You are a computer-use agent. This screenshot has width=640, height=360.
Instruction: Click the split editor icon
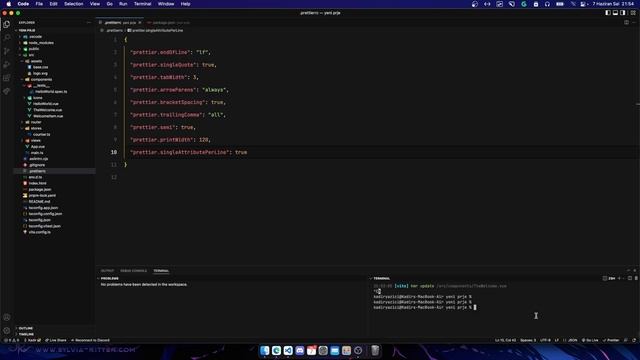click(x=626, y=22)
